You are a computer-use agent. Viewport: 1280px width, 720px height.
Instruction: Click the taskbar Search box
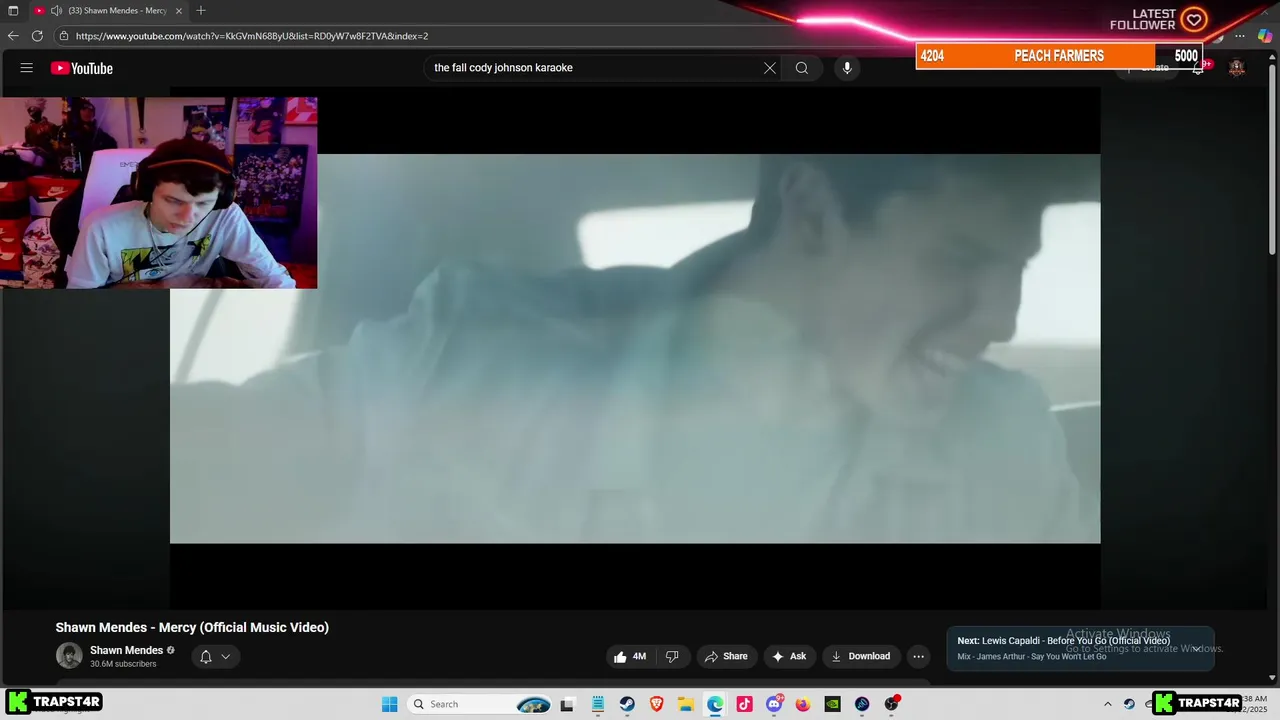click(481, 704)
